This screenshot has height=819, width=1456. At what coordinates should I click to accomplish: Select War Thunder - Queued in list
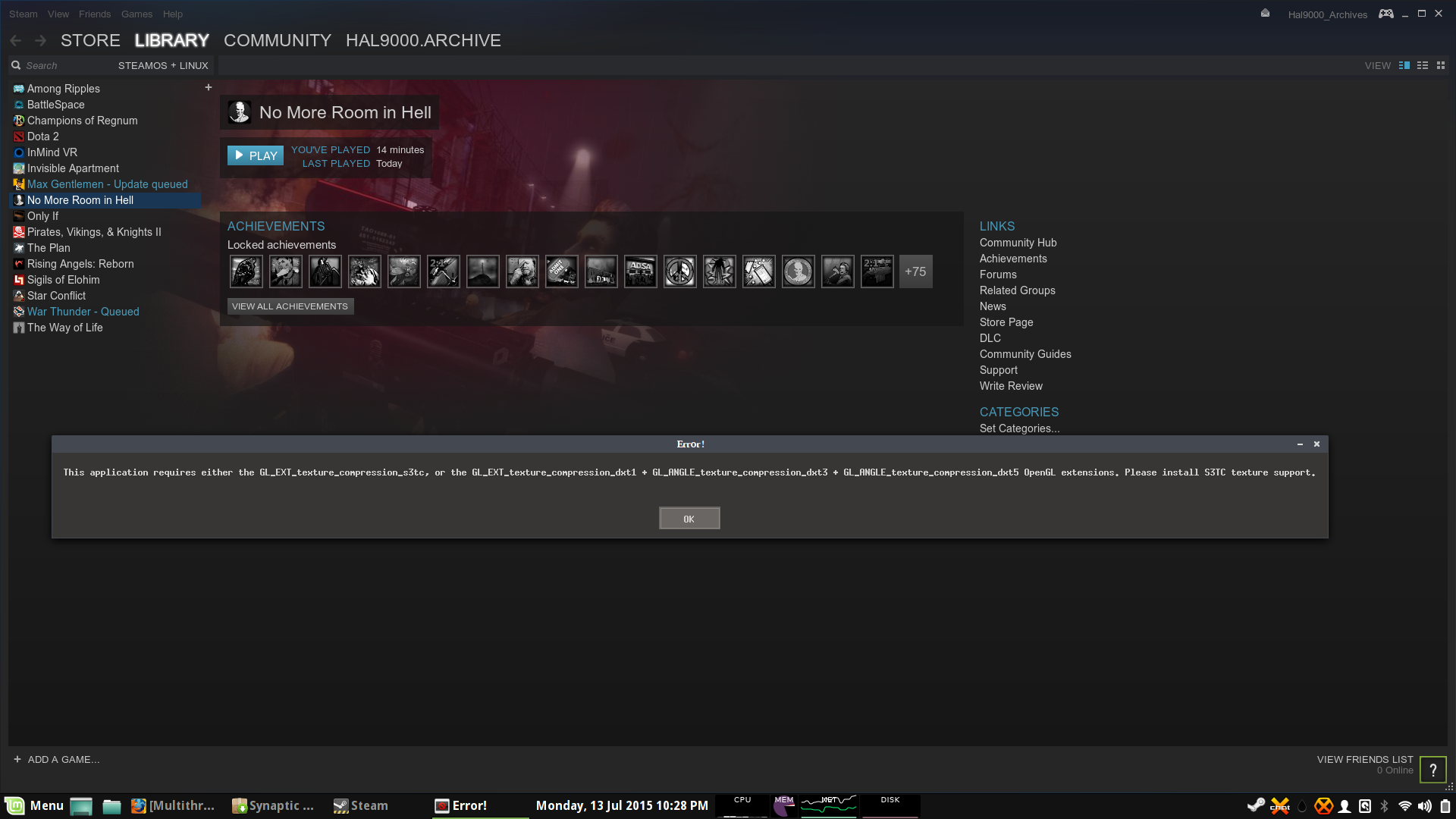click(105, 312)
